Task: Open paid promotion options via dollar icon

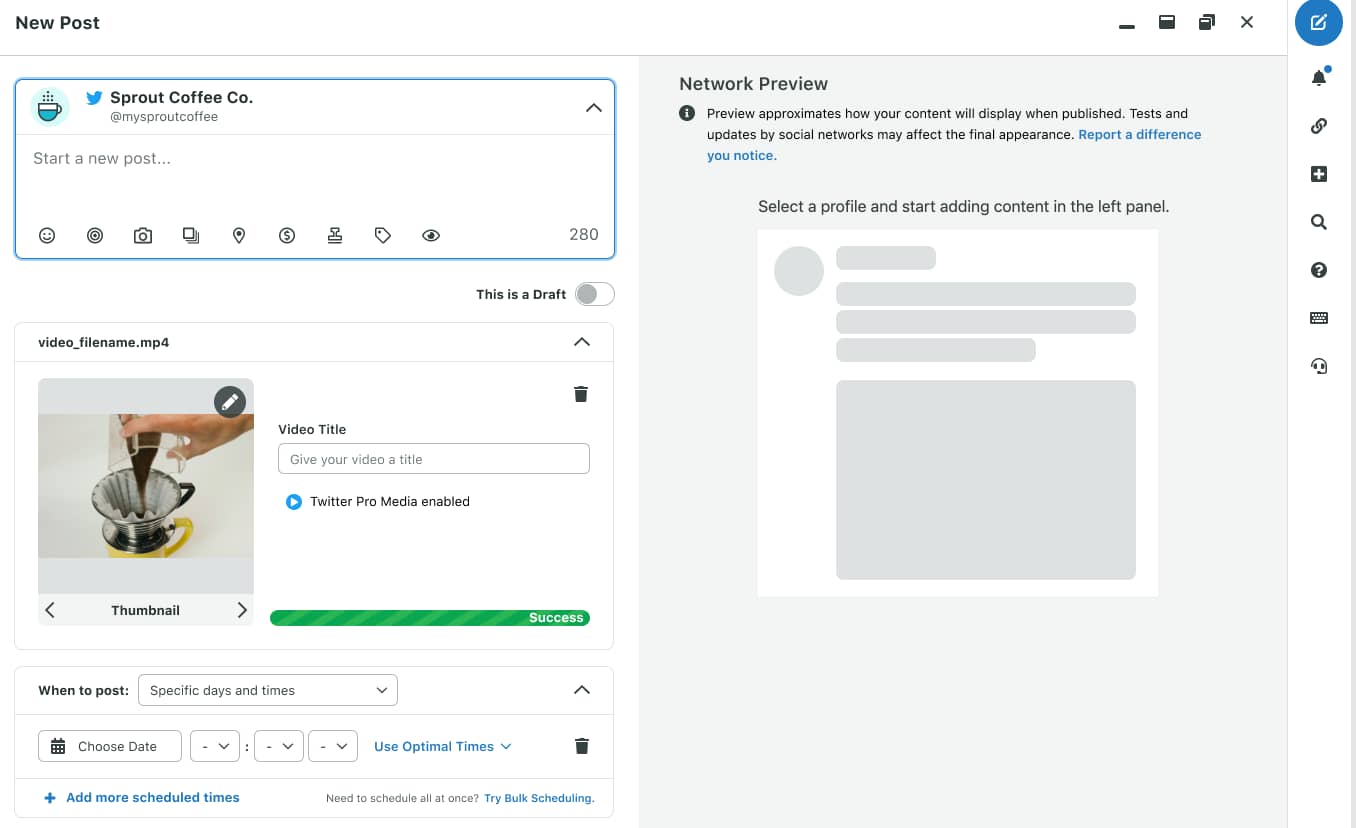Action: (x=287, y=235)
